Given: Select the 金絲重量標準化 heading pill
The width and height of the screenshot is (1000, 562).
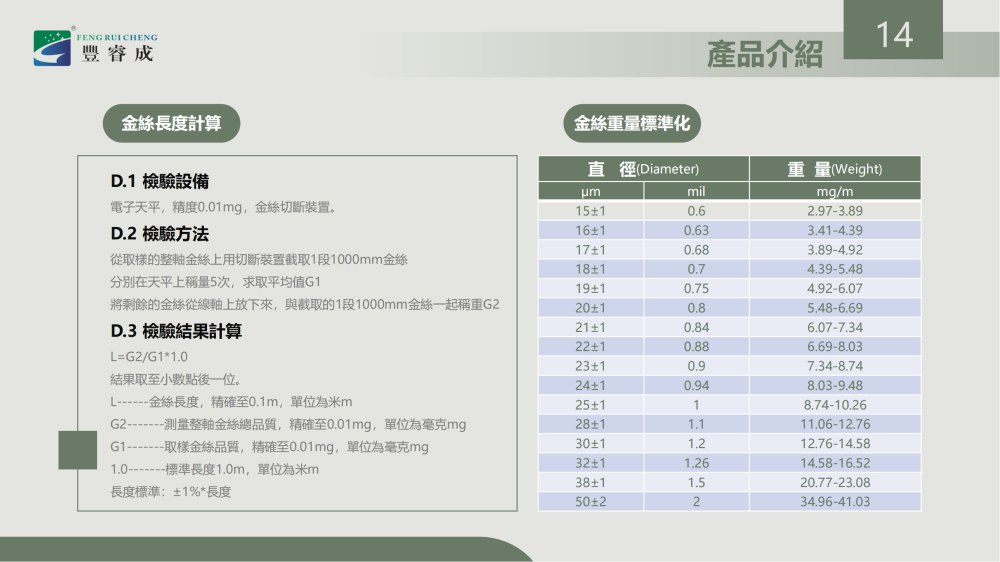Looking at the screenshot, I should coord(632,123).
